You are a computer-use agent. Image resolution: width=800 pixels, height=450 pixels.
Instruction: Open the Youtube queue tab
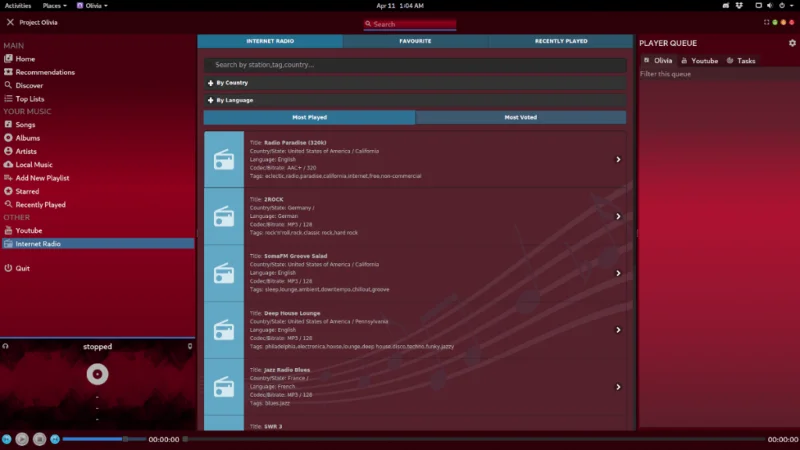pos(699,60)
